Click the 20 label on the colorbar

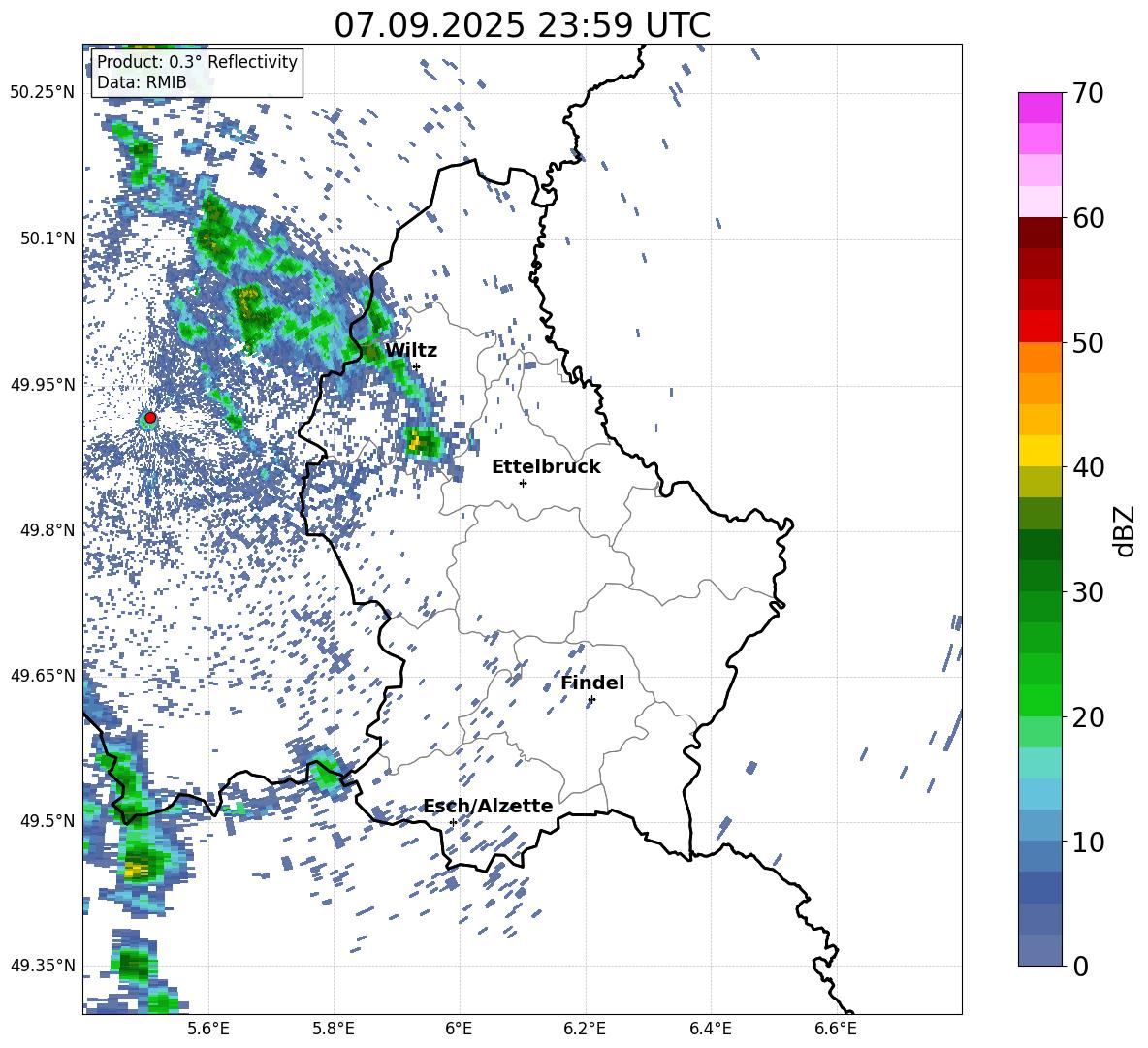[x=1088, y=717]
